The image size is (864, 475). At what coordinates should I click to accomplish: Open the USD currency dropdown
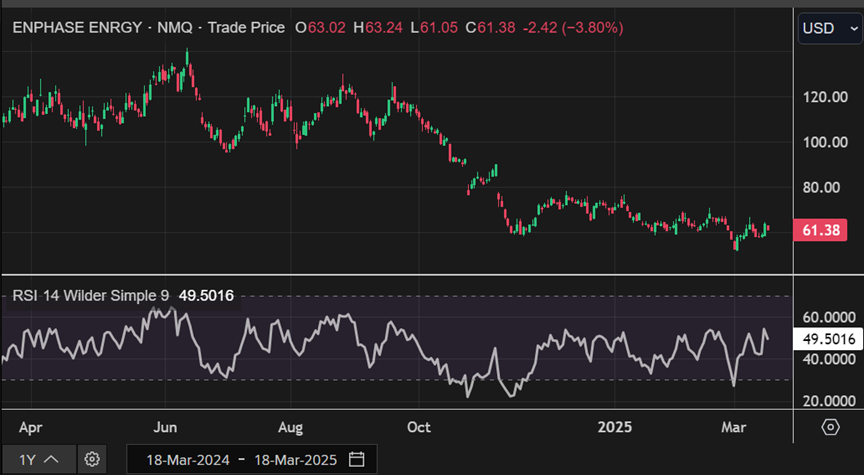830,29
